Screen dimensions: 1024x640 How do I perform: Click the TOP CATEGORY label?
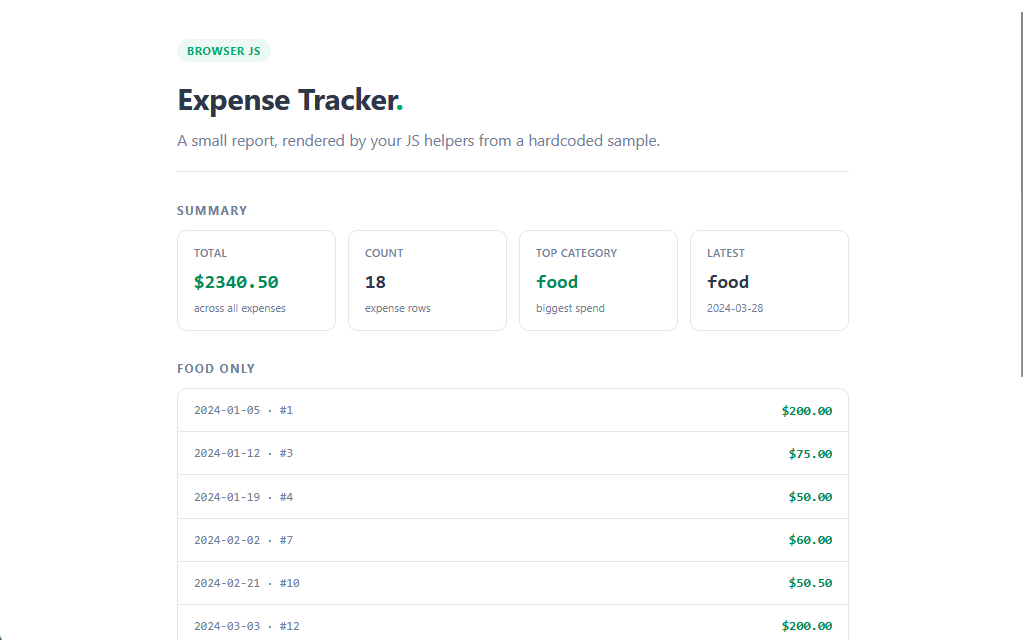[x=577, y=253]
